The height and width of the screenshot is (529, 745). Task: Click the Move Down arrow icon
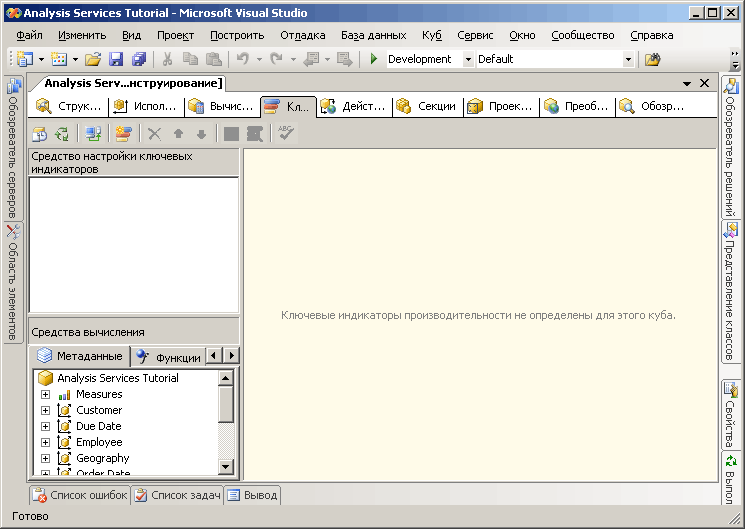(201, 134)
